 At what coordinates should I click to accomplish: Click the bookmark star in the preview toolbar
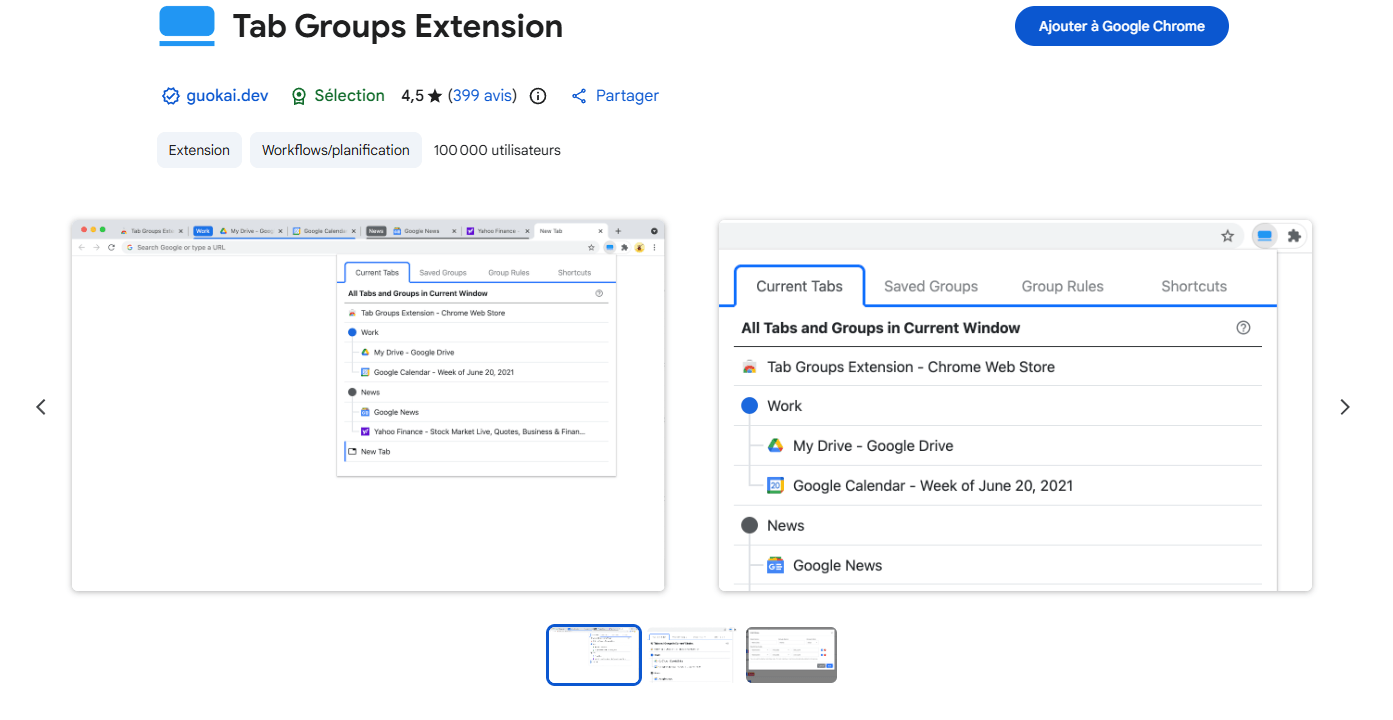click(x=1227, y=235)
